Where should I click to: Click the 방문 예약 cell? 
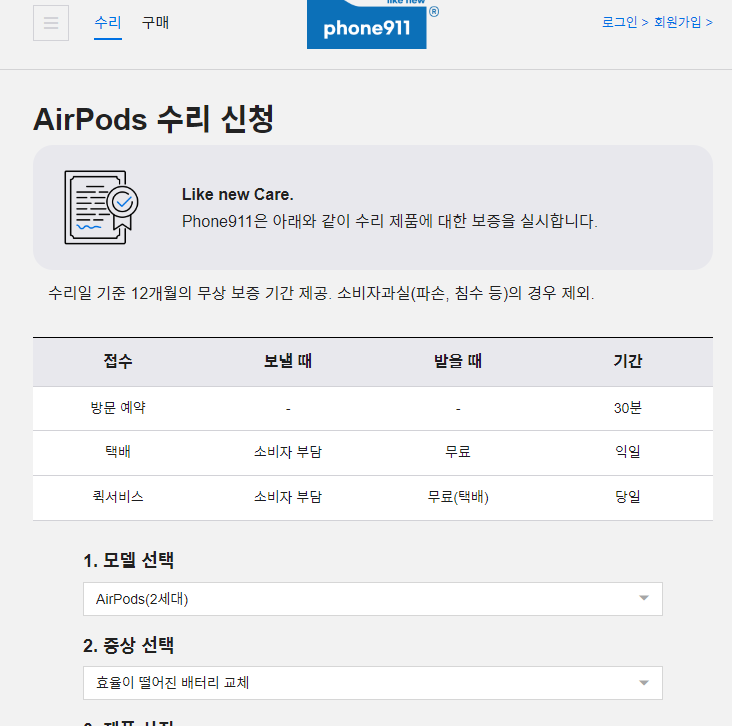(x=118, y=408)
